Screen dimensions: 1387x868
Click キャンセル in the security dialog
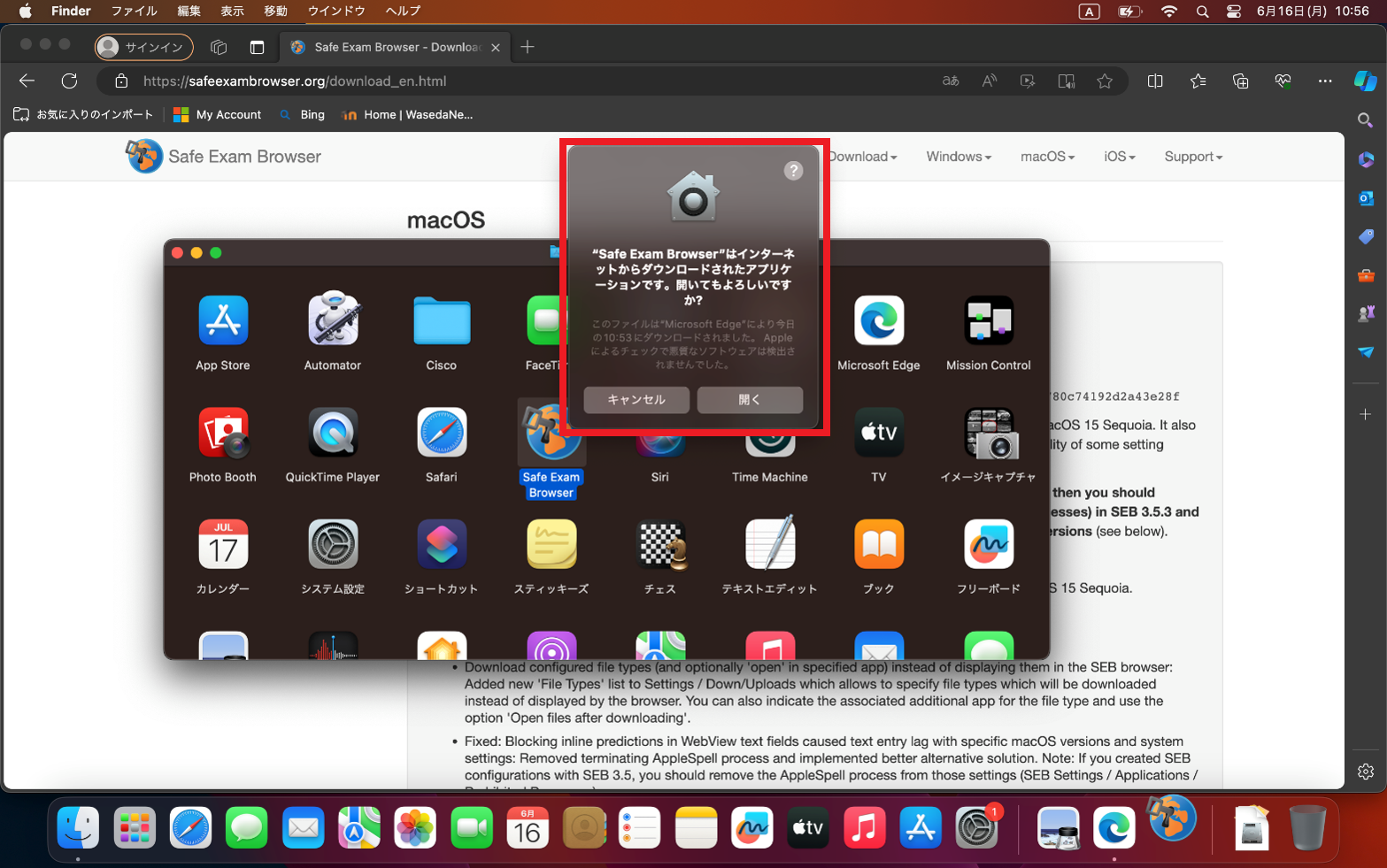636,400
